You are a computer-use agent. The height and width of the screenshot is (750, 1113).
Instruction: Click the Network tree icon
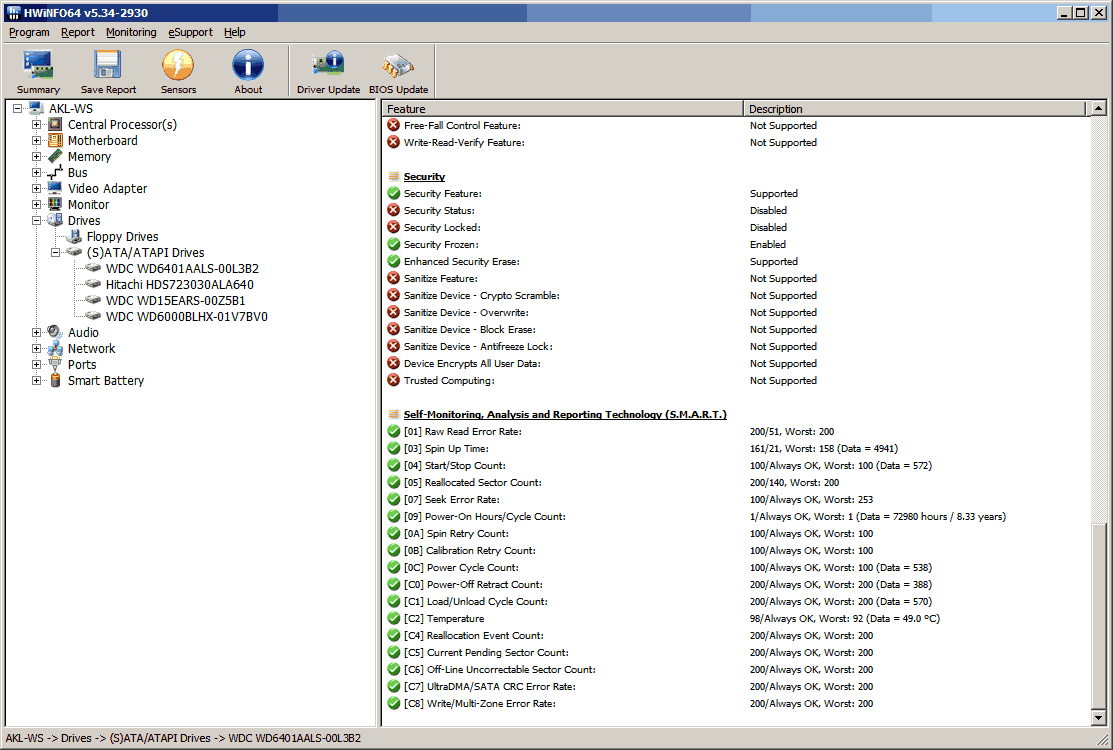coord(55,348)
